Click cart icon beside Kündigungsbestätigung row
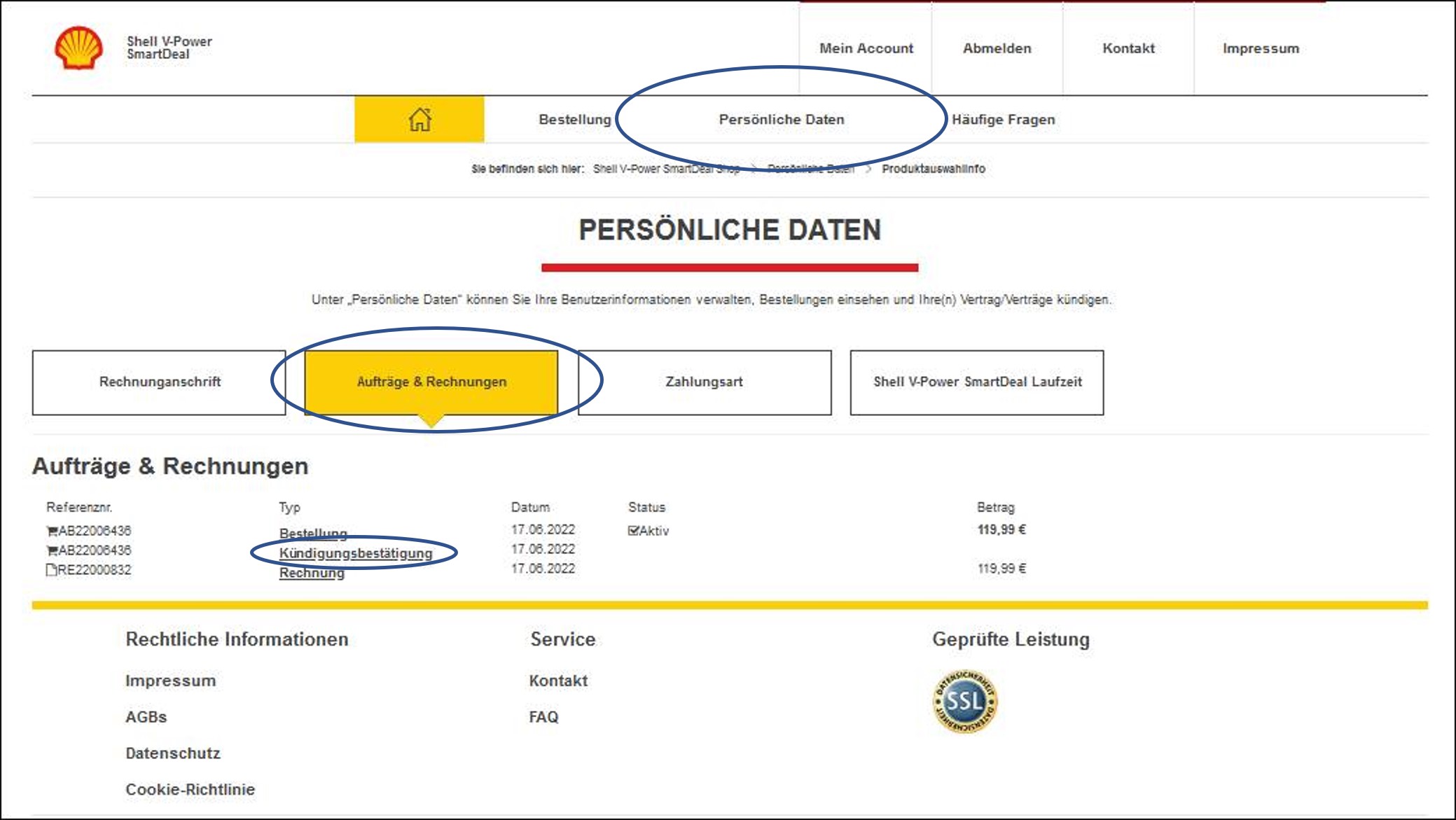Image resolution: width=1456 pixels, height=820 pixels. pos(52,550)
